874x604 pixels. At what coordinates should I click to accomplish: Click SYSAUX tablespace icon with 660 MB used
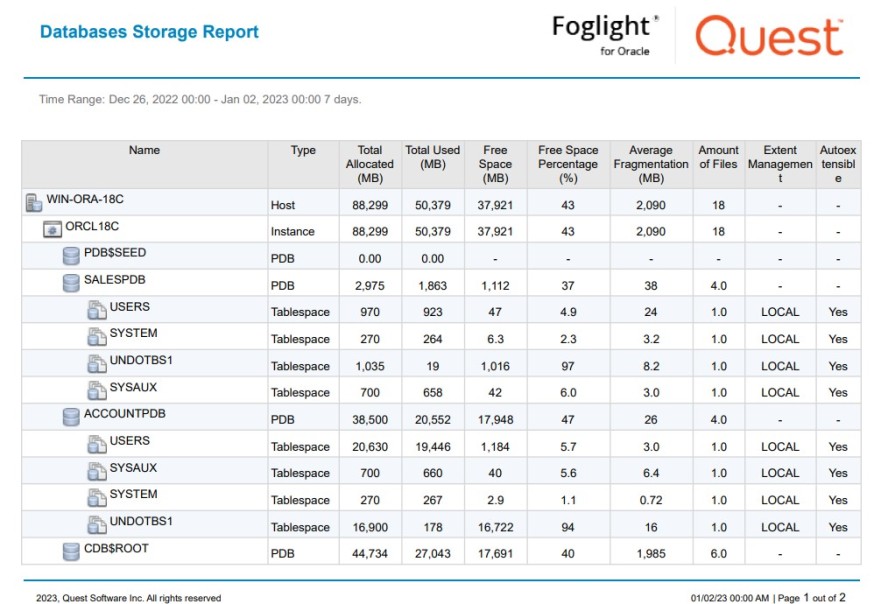97,471
